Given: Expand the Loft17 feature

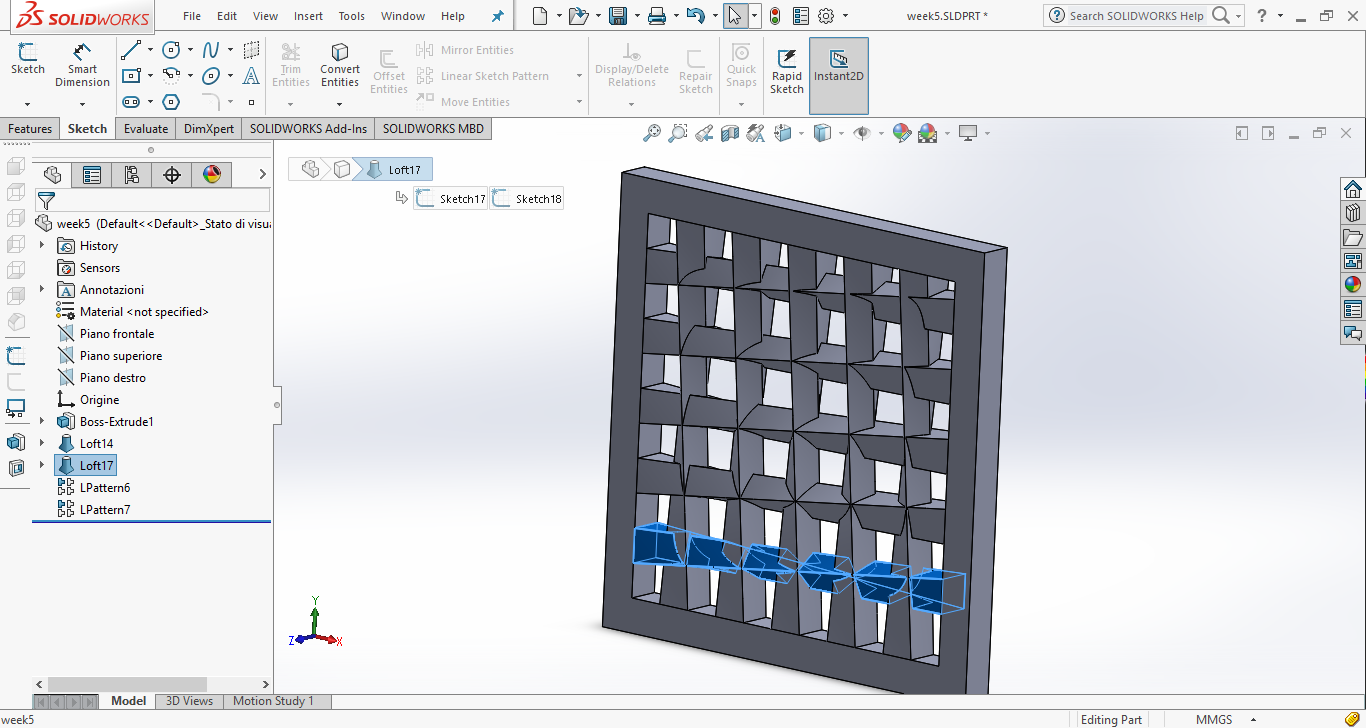Looking at the screenshot, I should click(42, 465).
